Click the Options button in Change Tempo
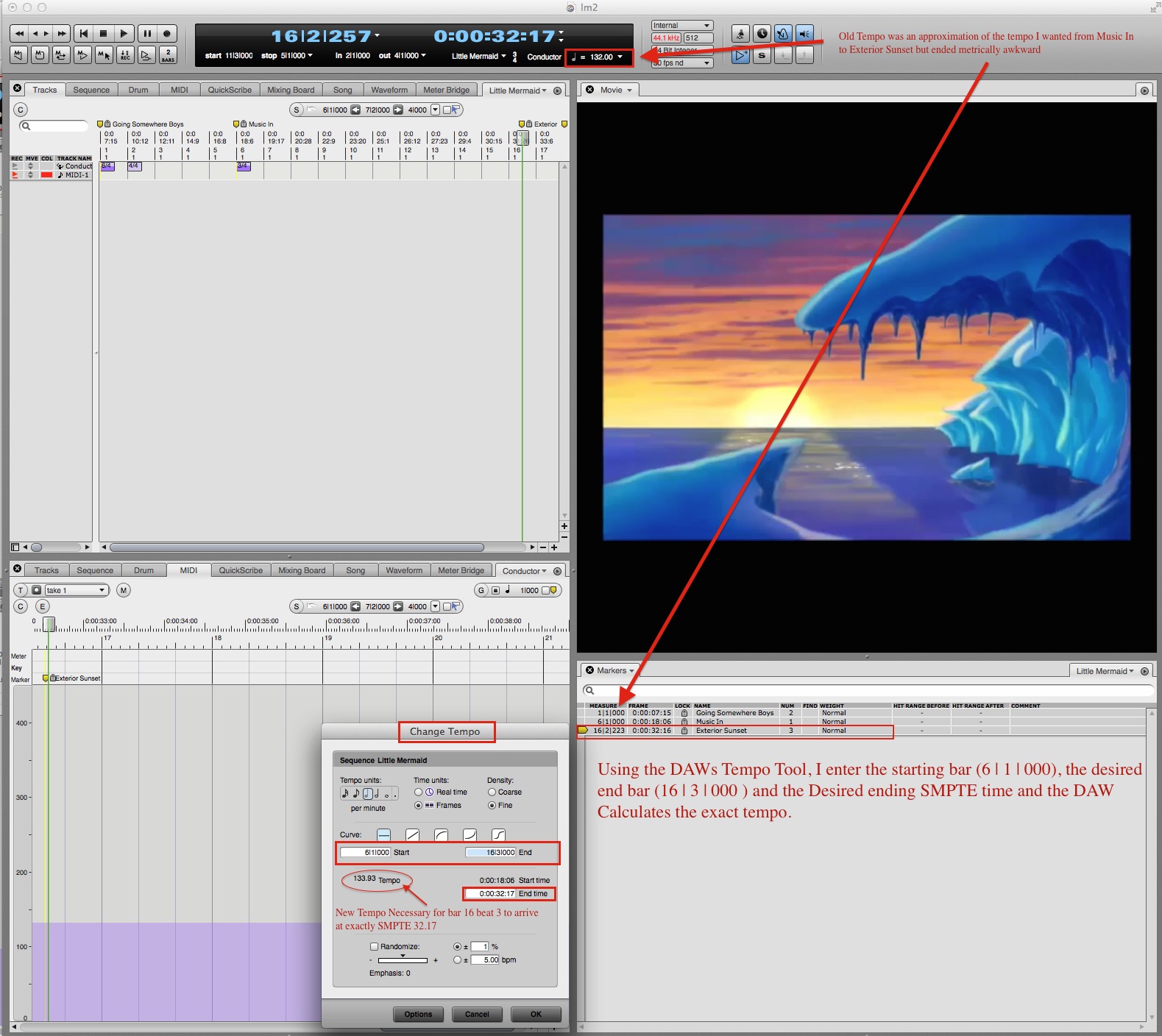Image resolution: width=1162 pixels, height=1036 pixels. tap(418, 1014)
